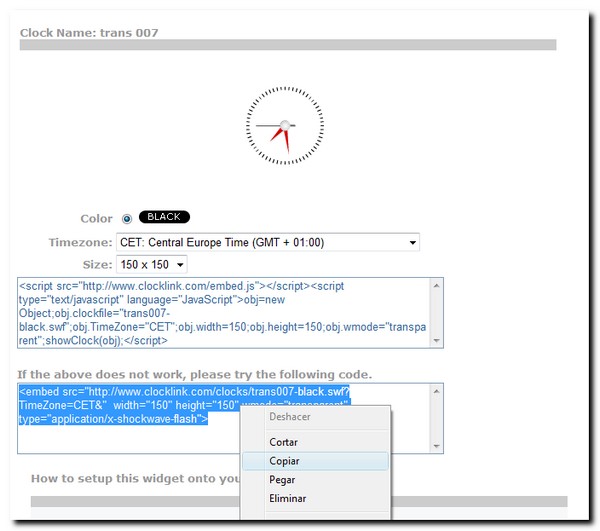Click the analog clock preview

click(x=285, y=125)
